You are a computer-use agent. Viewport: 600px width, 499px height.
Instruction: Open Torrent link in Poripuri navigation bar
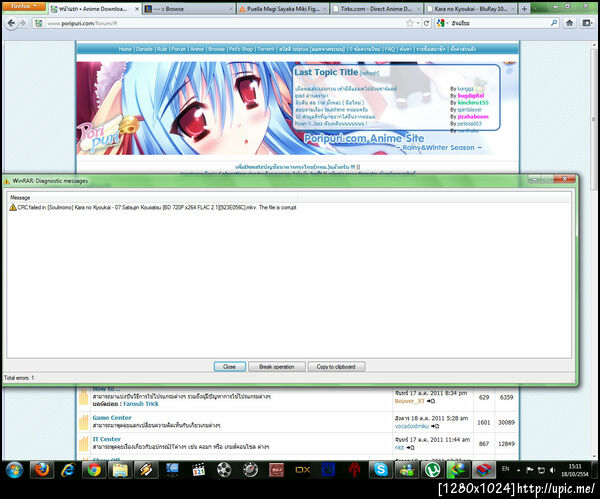pyautogui.click(x=266, y=49)
